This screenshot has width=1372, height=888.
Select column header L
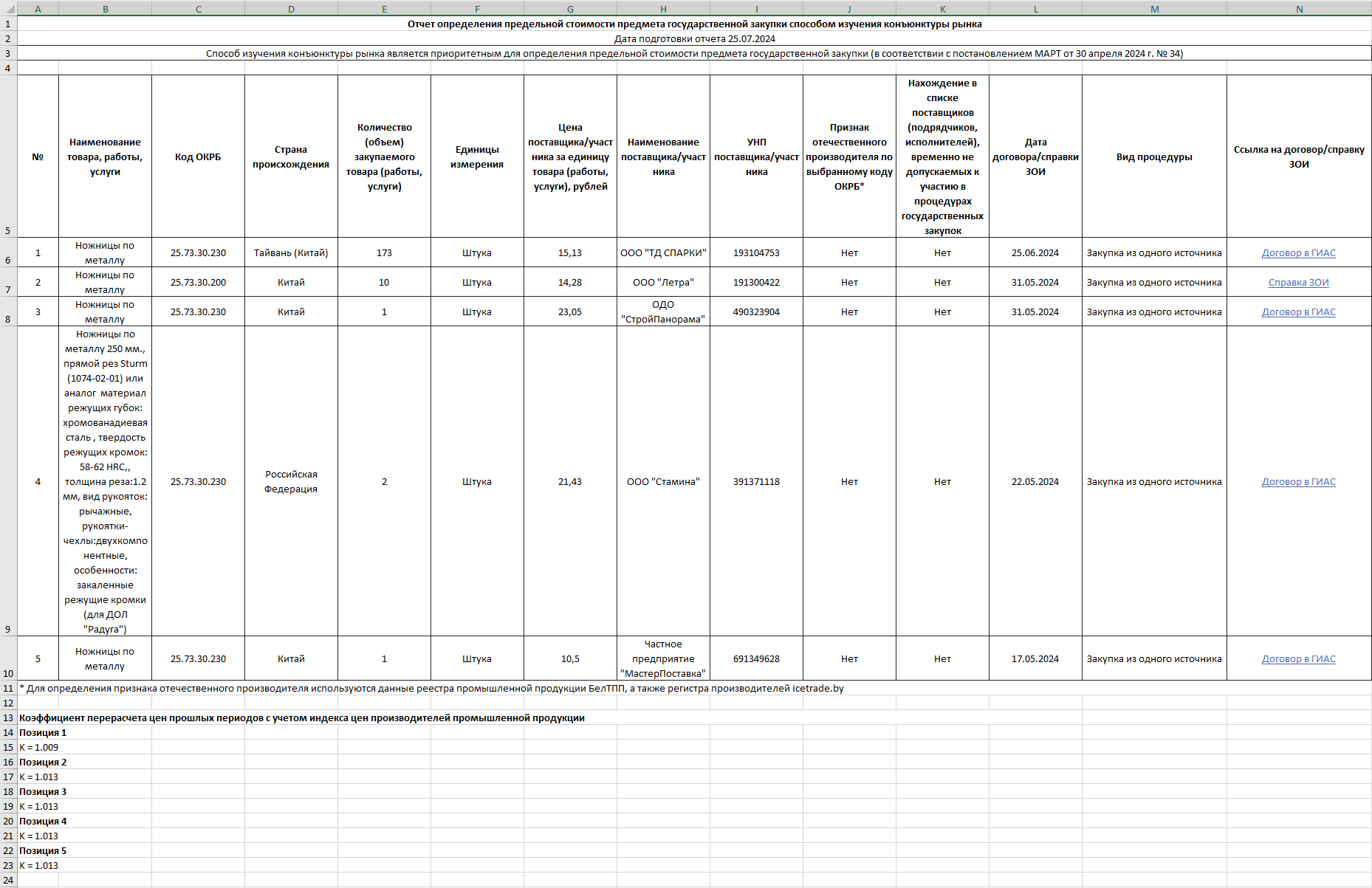tap(1035, 9)
